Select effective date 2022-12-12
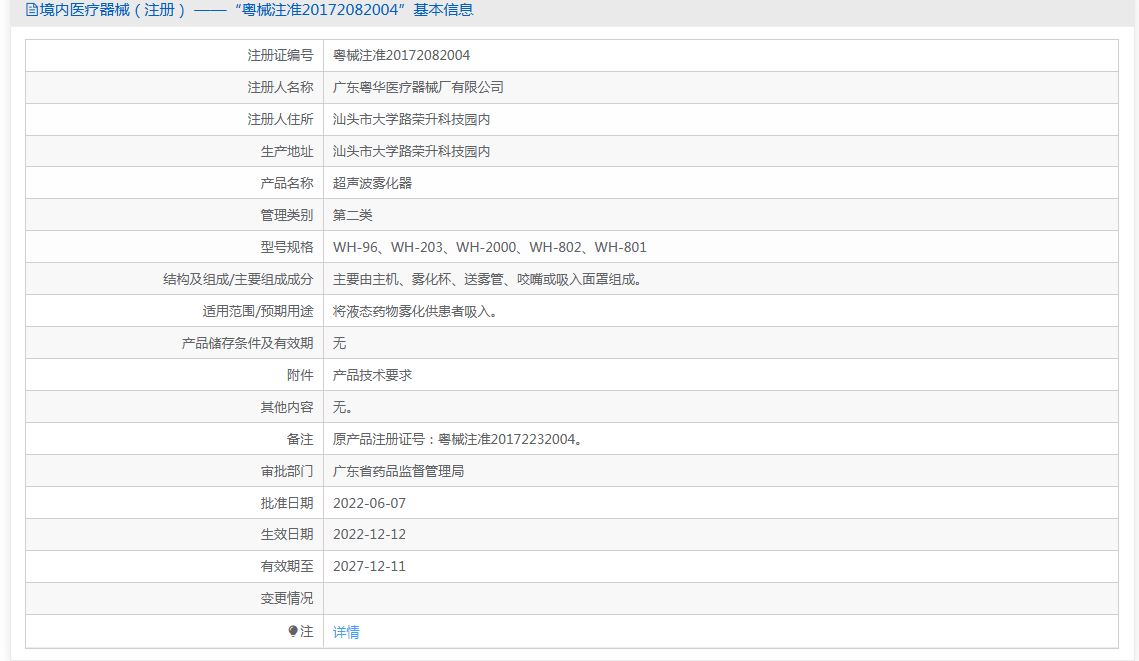Image resolution: width=1139 pixels, height=661 pixels. click(x=369, y=534)
